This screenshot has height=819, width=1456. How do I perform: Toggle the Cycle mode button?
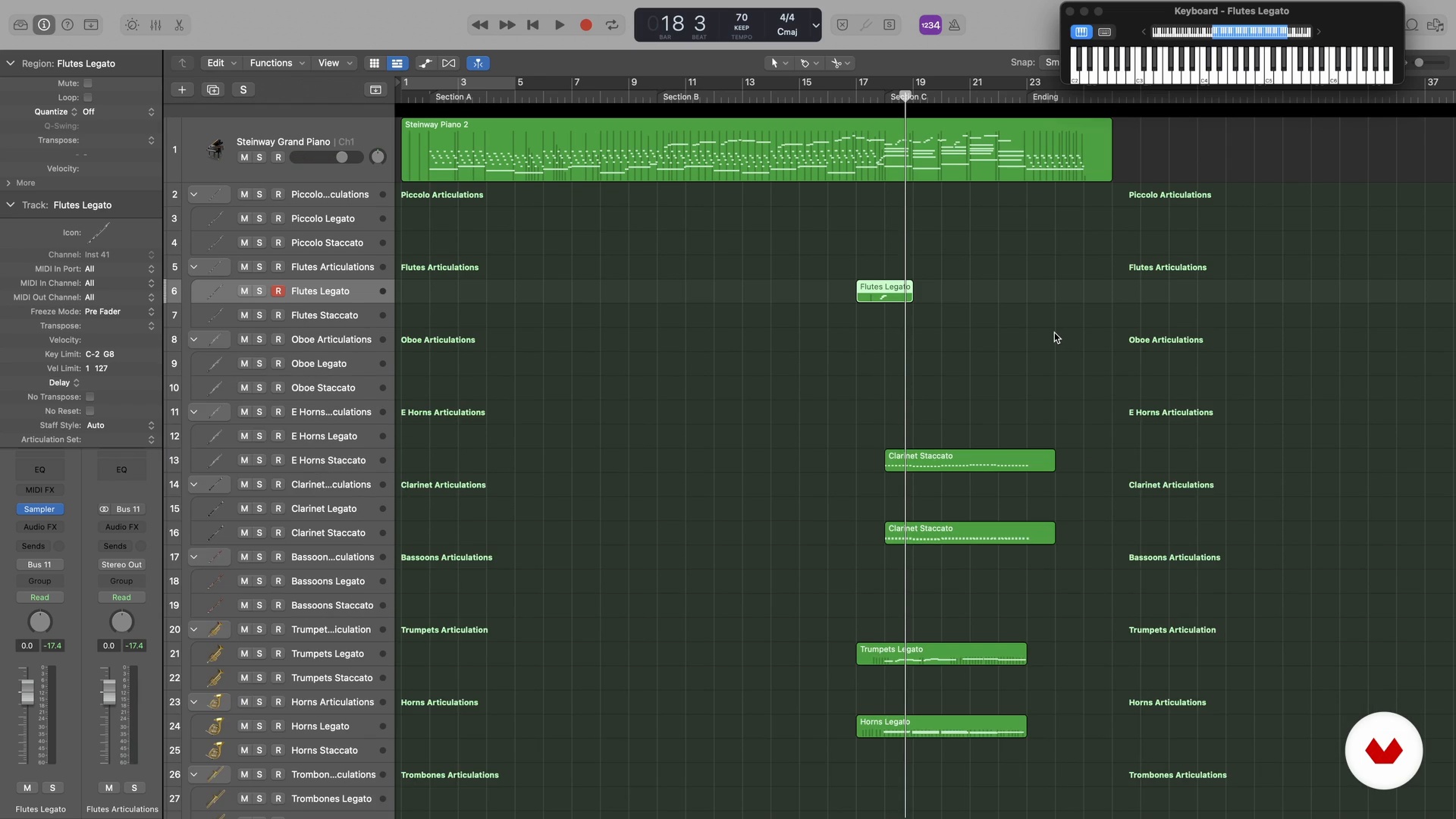pos(612,25)
